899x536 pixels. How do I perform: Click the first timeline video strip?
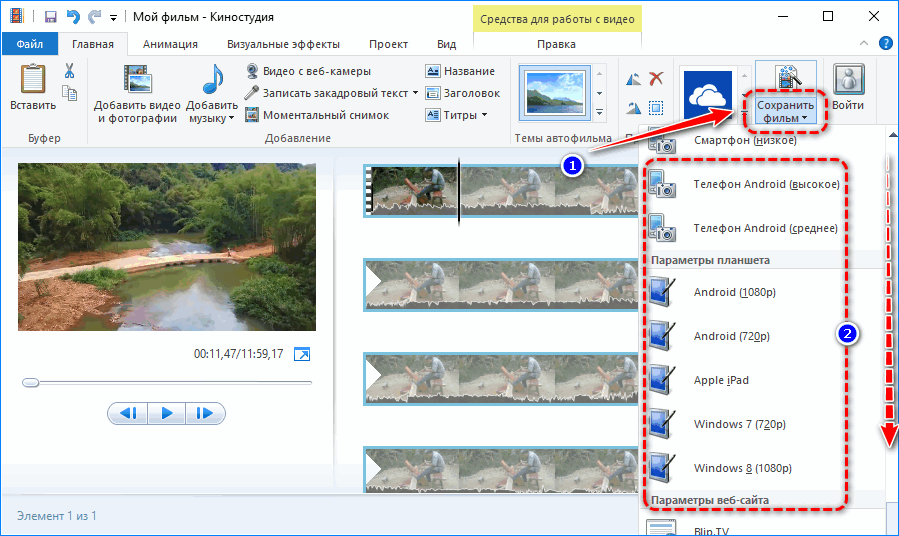pos(501,191)
